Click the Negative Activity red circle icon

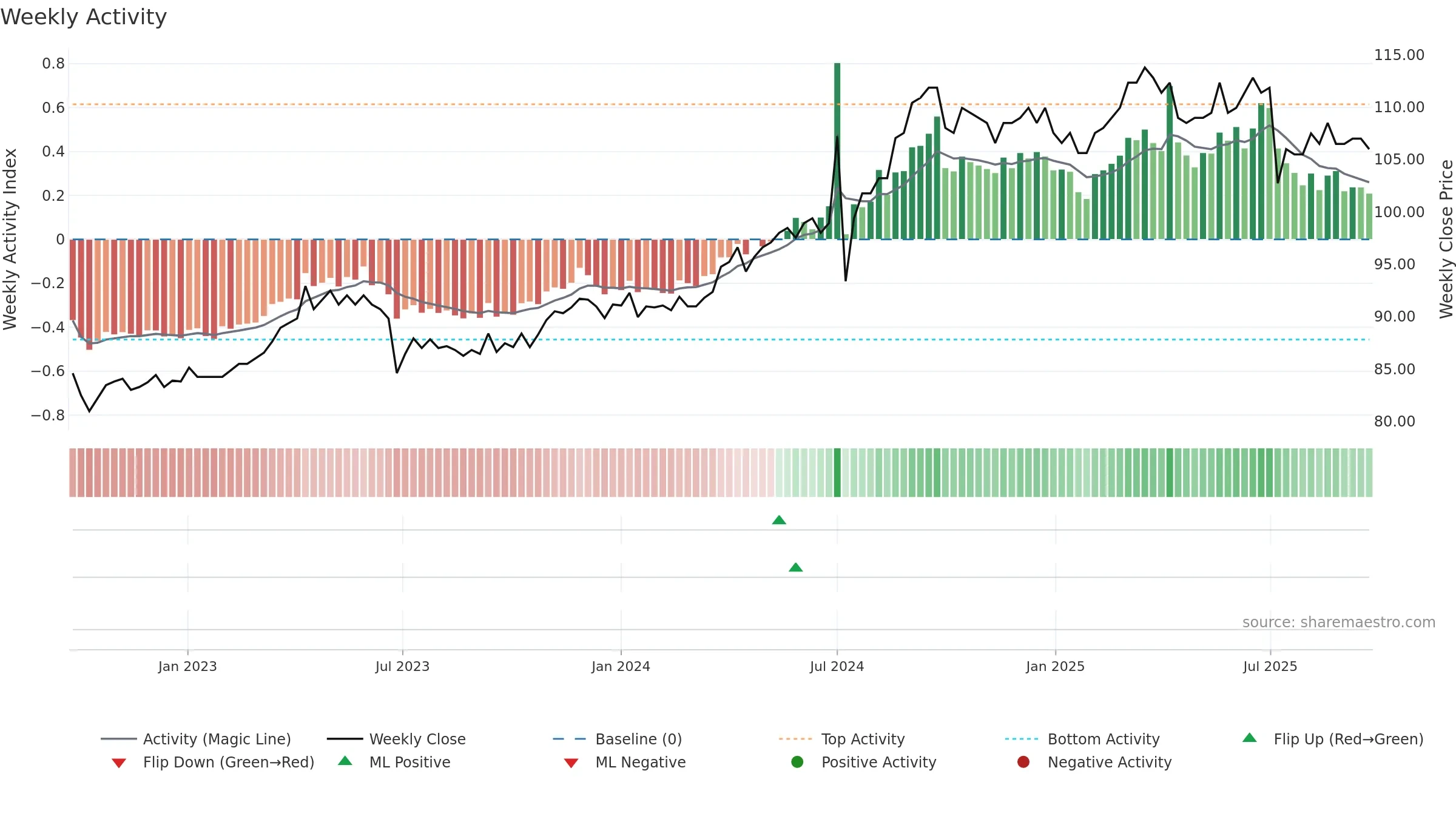pyautogui.click(x=1023, y=762)
